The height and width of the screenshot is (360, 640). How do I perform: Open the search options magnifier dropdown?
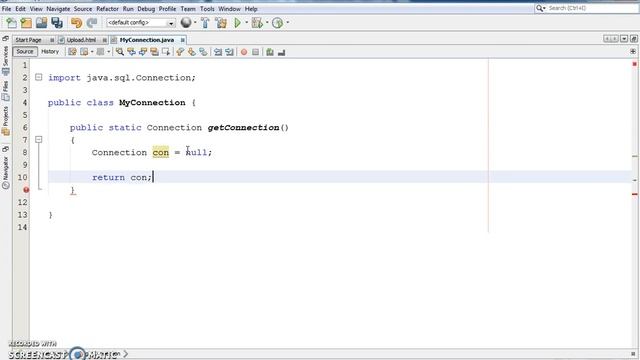click(x=540, y=8)
